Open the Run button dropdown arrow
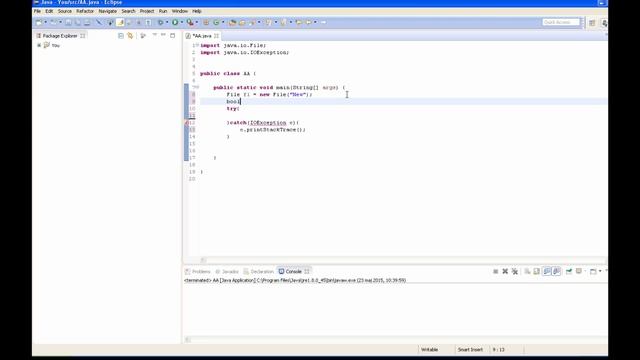The width and height of the screenshot is (640, 360). point(182,22)
